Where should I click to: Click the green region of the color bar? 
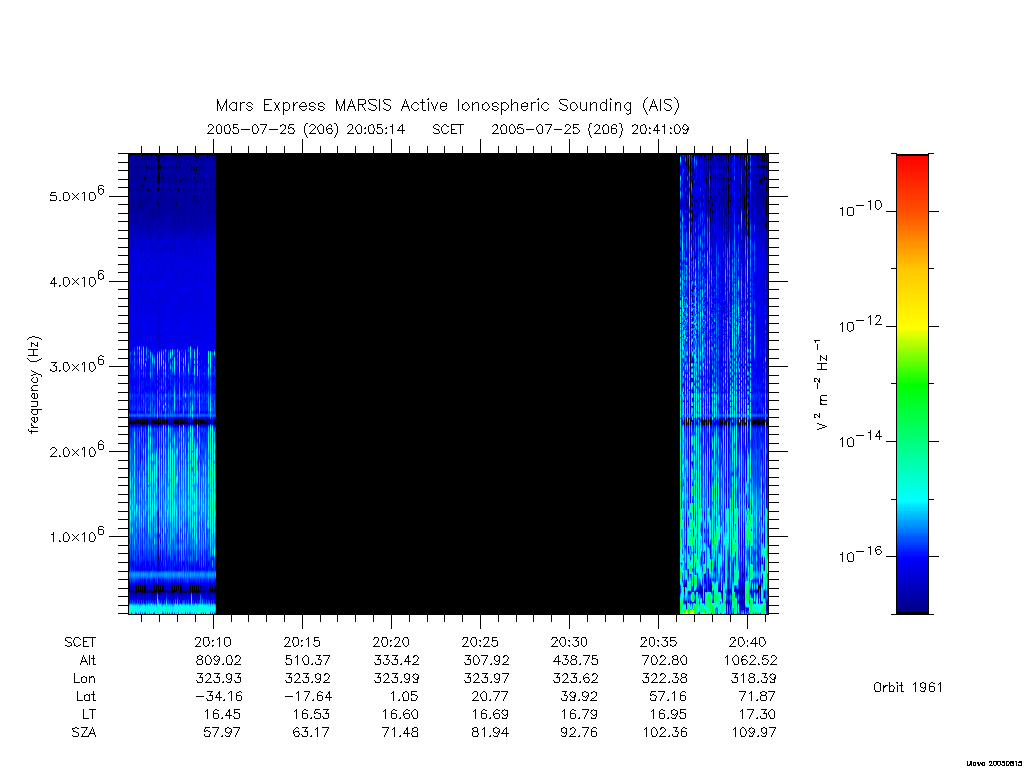click(912, 385)
